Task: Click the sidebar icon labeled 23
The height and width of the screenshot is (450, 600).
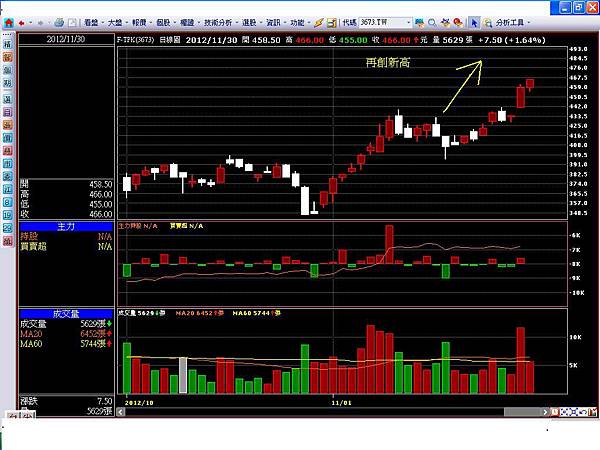Action: (x=7, y=228)
